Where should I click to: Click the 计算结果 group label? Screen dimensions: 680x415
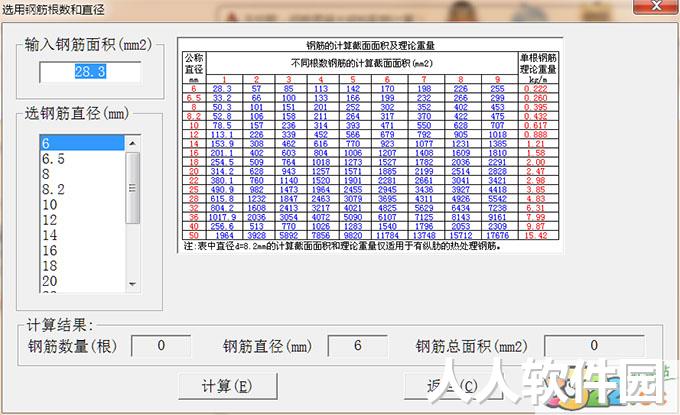60,325
